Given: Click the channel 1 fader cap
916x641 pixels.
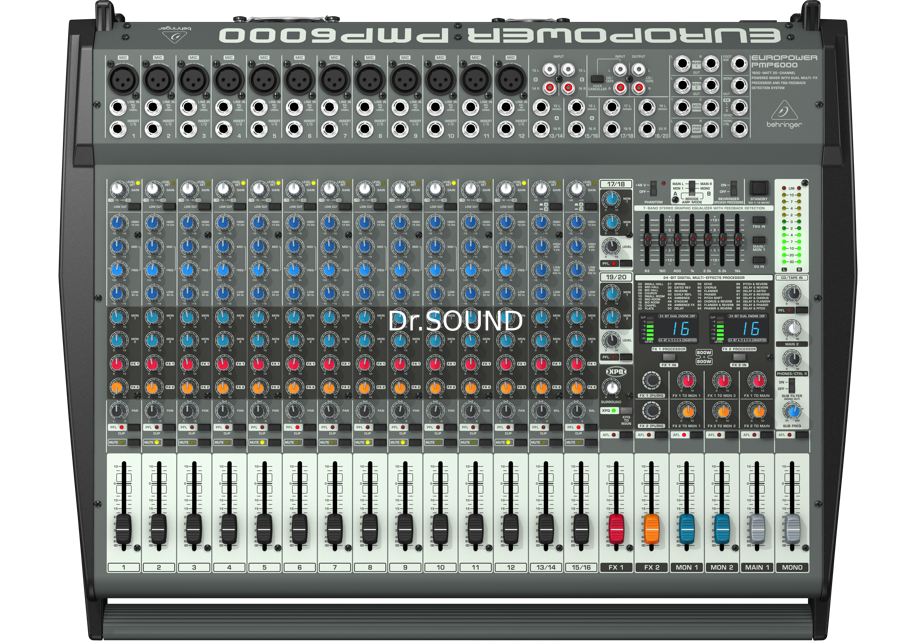Looking at the screenshot, I should (x=123, y=529).
